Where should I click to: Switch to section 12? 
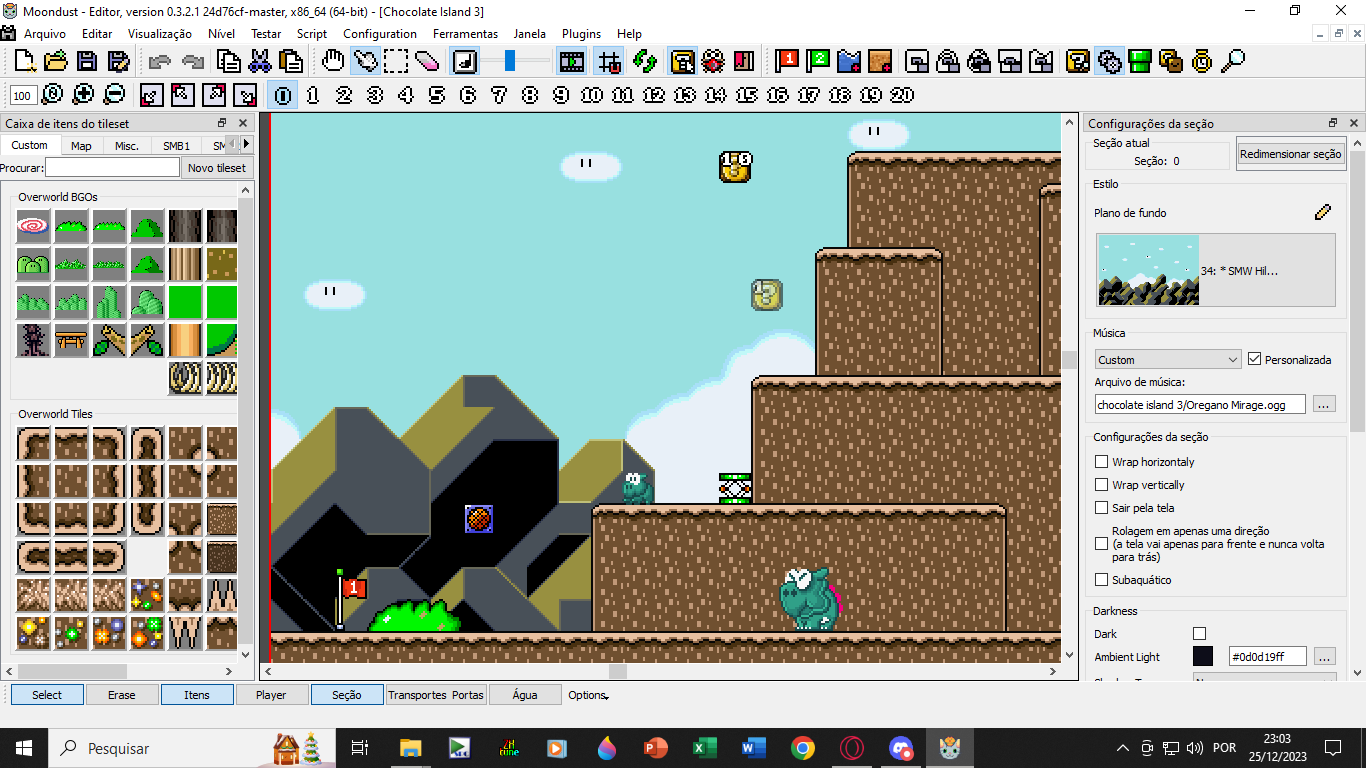click(x=654, y=95)
